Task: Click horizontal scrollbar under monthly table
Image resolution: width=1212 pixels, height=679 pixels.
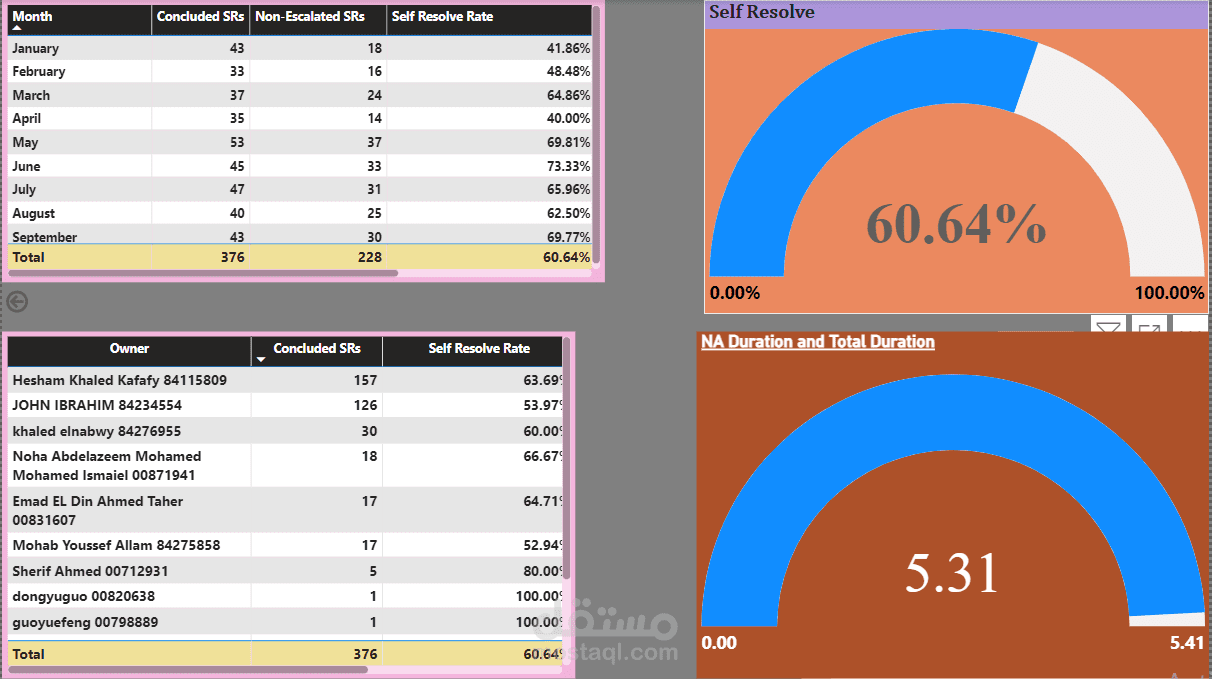Action: (x=204, y=272)
